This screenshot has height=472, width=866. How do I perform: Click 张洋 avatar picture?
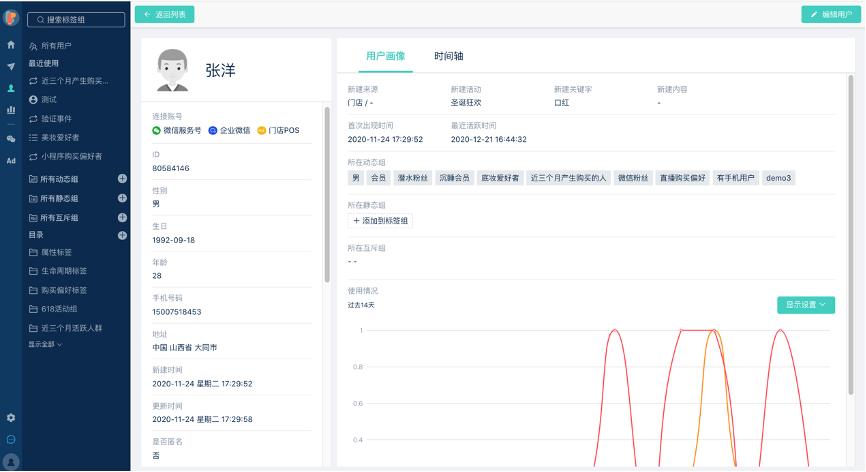pyautogui.click(x=172, y=70)
